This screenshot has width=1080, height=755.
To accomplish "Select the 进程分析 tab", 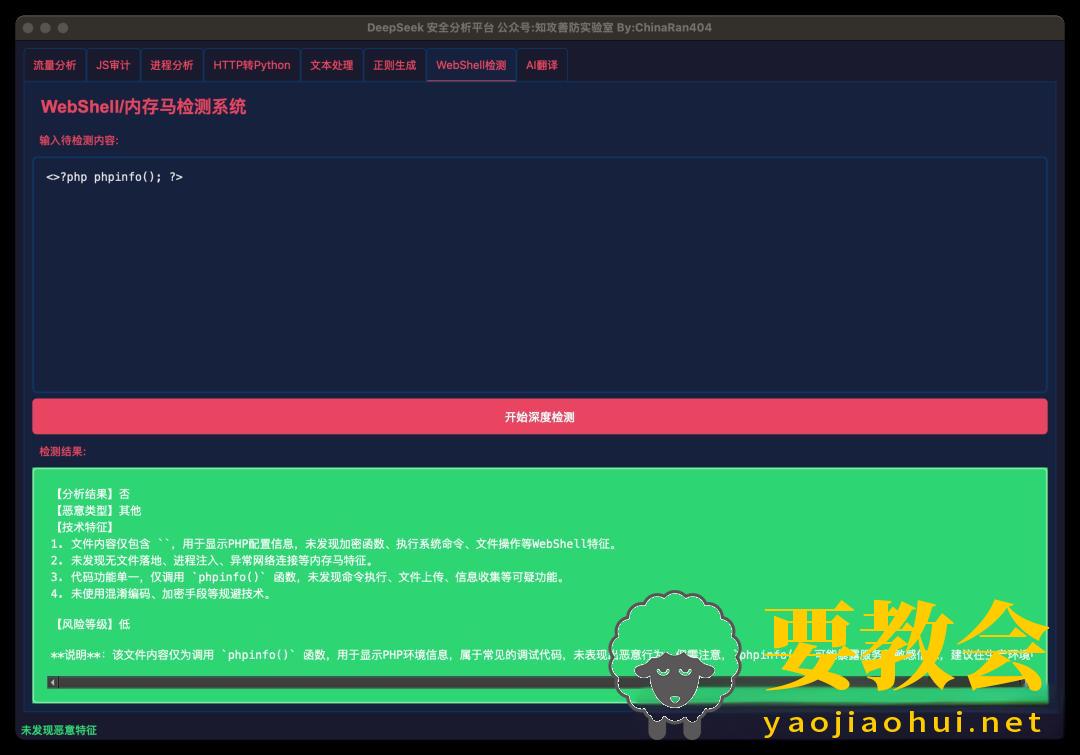I will [x=172, y=65].
